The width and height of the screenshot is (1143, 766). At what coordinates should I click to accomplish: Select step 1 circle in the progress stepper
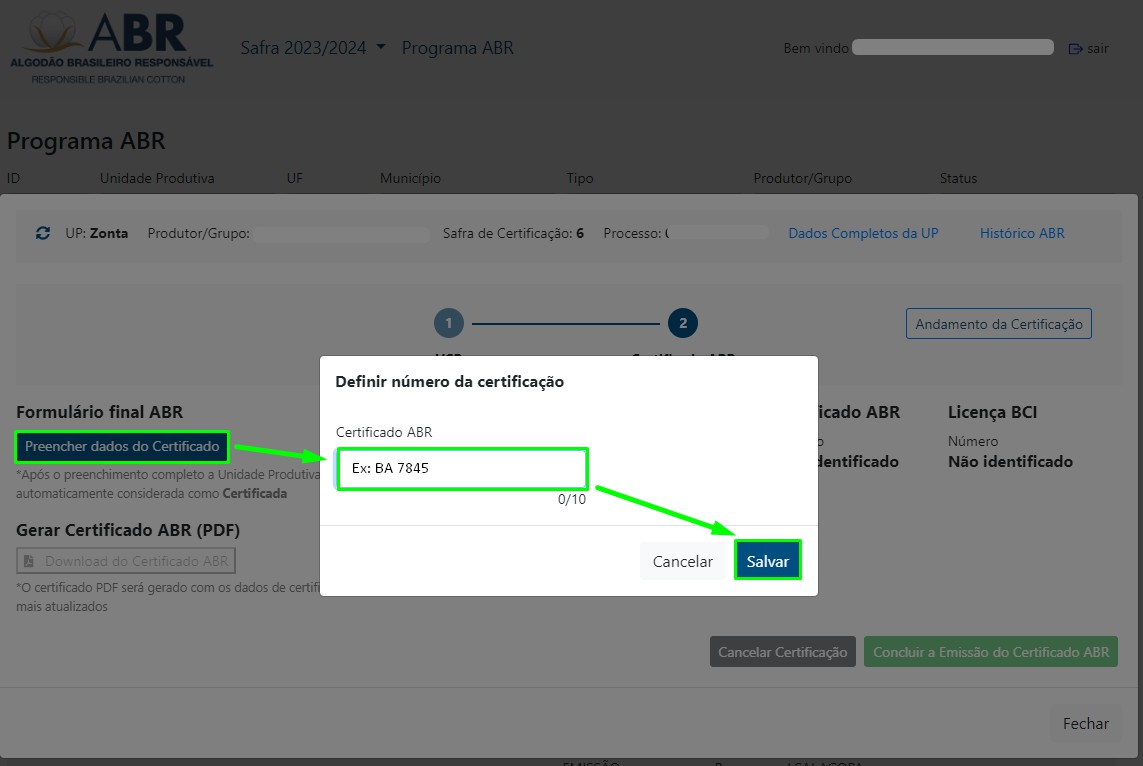(449, 323)
